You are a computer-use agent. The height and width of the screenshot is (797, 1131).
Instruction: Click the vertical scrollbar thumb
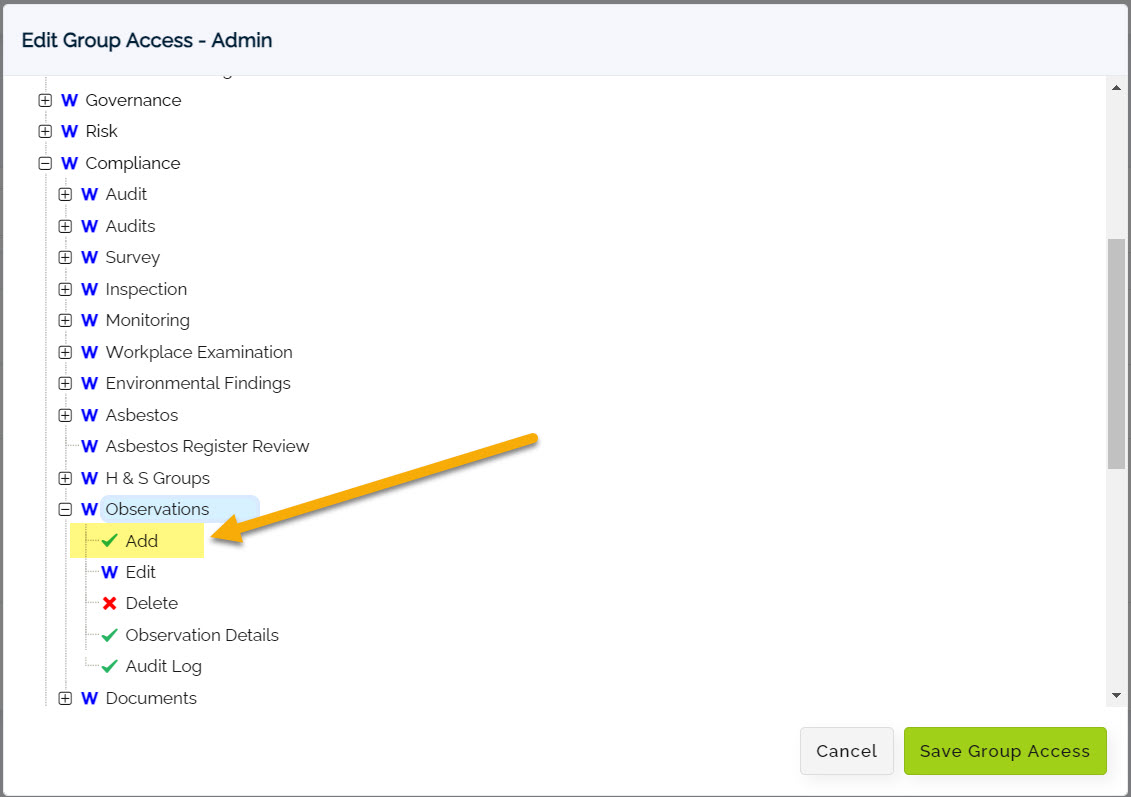[x=1116, y=353]
